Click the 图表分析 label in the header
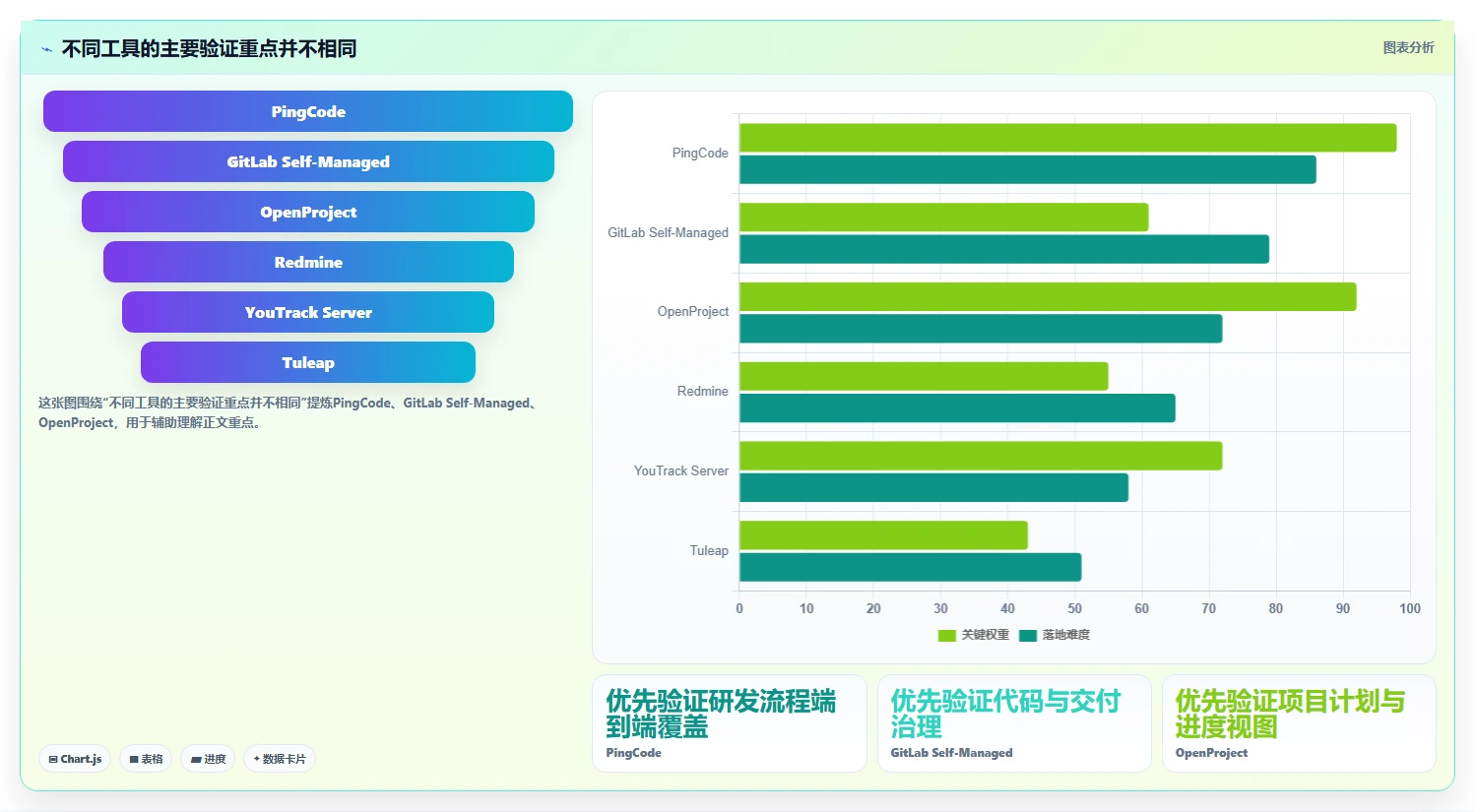 click(x=1409, y=47)
